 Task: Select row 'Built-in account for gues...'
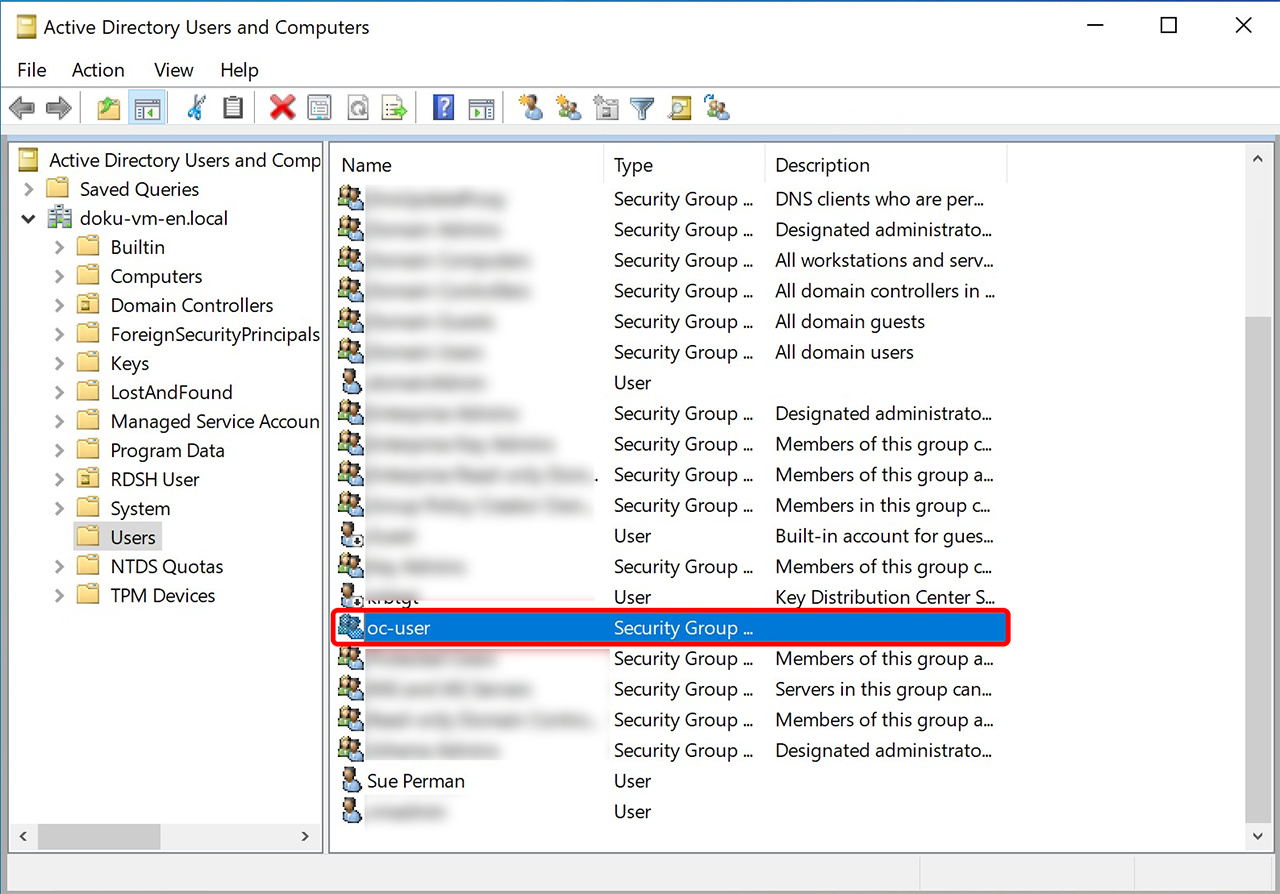[670, 536]
